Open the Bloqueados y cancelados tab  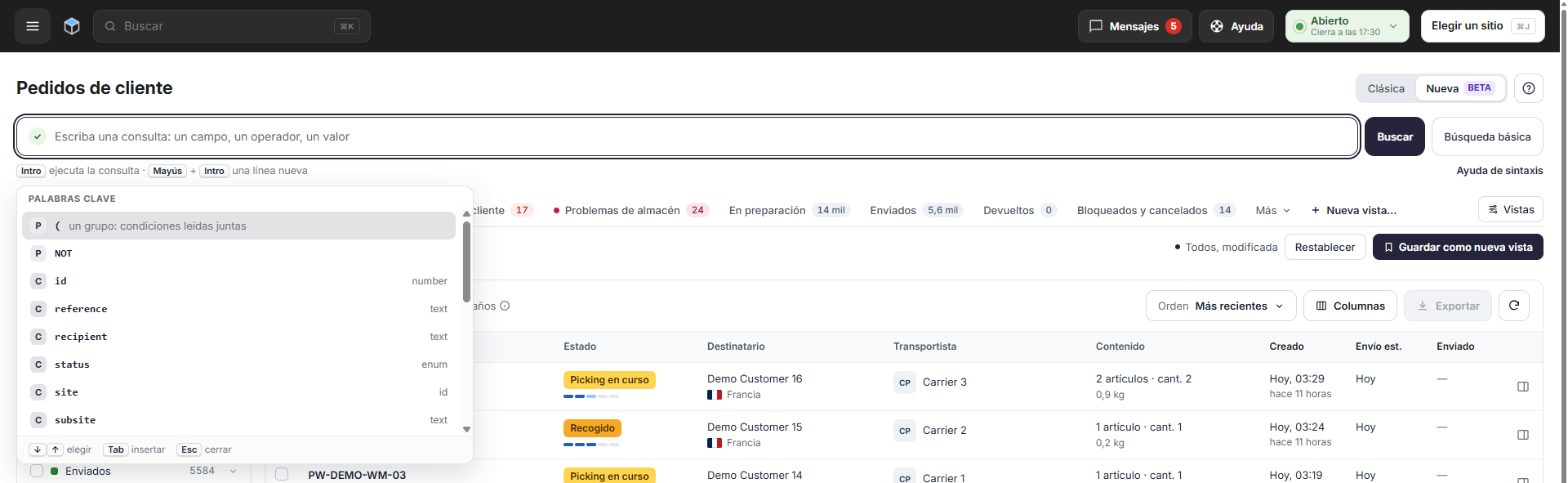coord(1156,210)
